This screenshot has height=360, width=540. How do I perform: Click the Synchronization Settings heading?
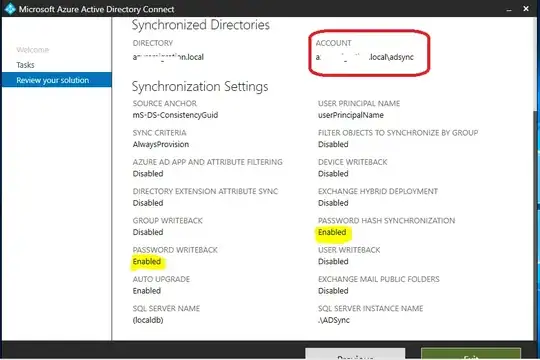(200, 86)
